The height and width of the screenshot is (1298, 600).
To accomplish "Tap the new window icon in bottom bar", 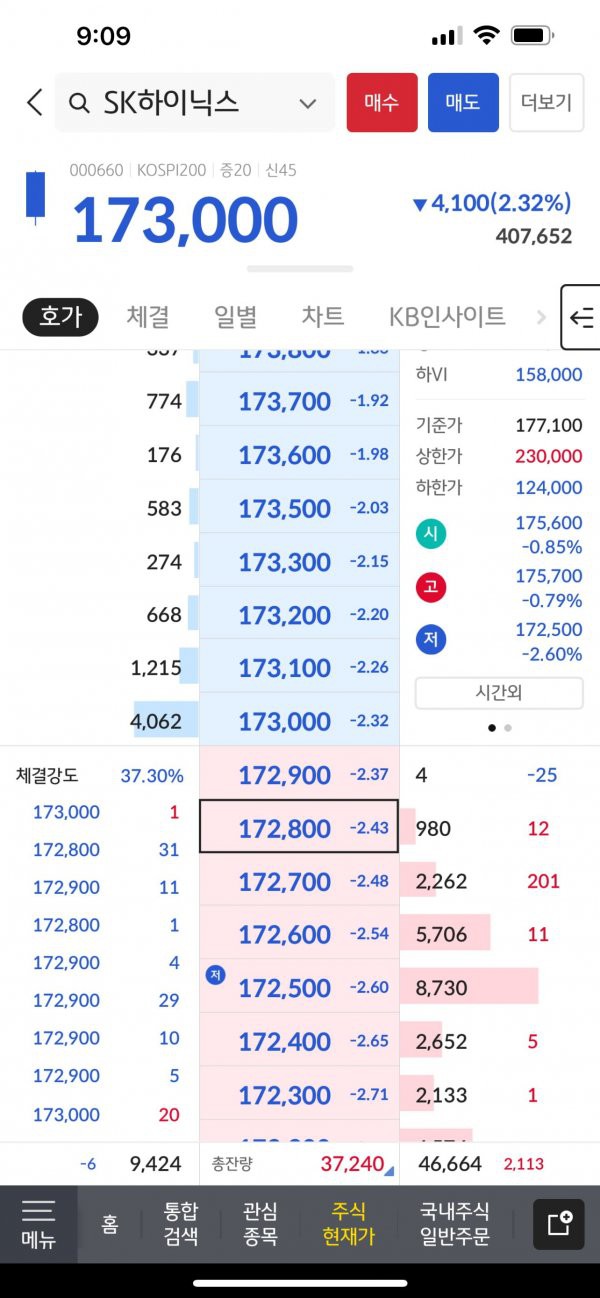I will [x=558, y=1224].
